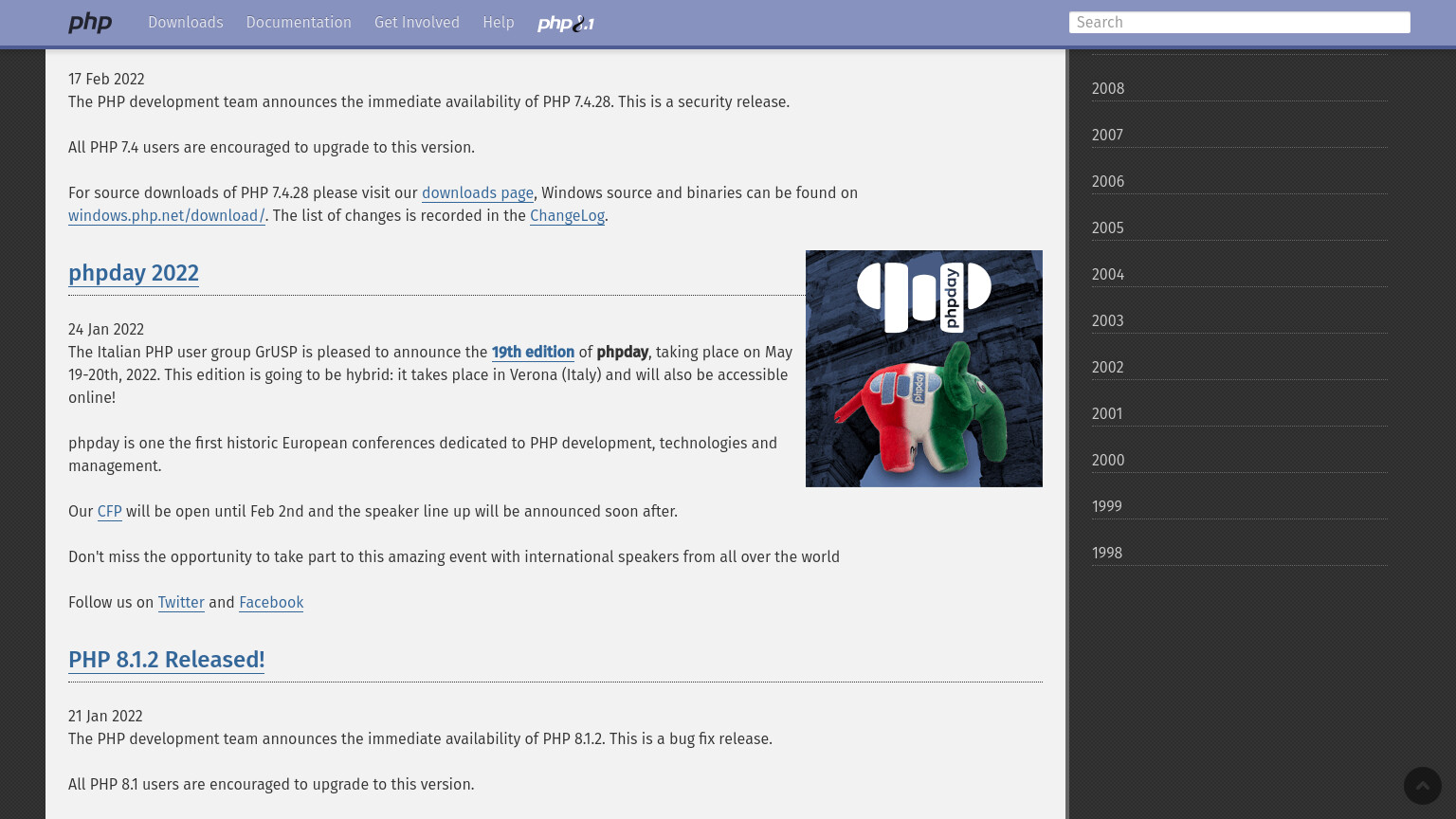
Task: Click the date text 24 Jan 2022
Action: pos(106,330)
